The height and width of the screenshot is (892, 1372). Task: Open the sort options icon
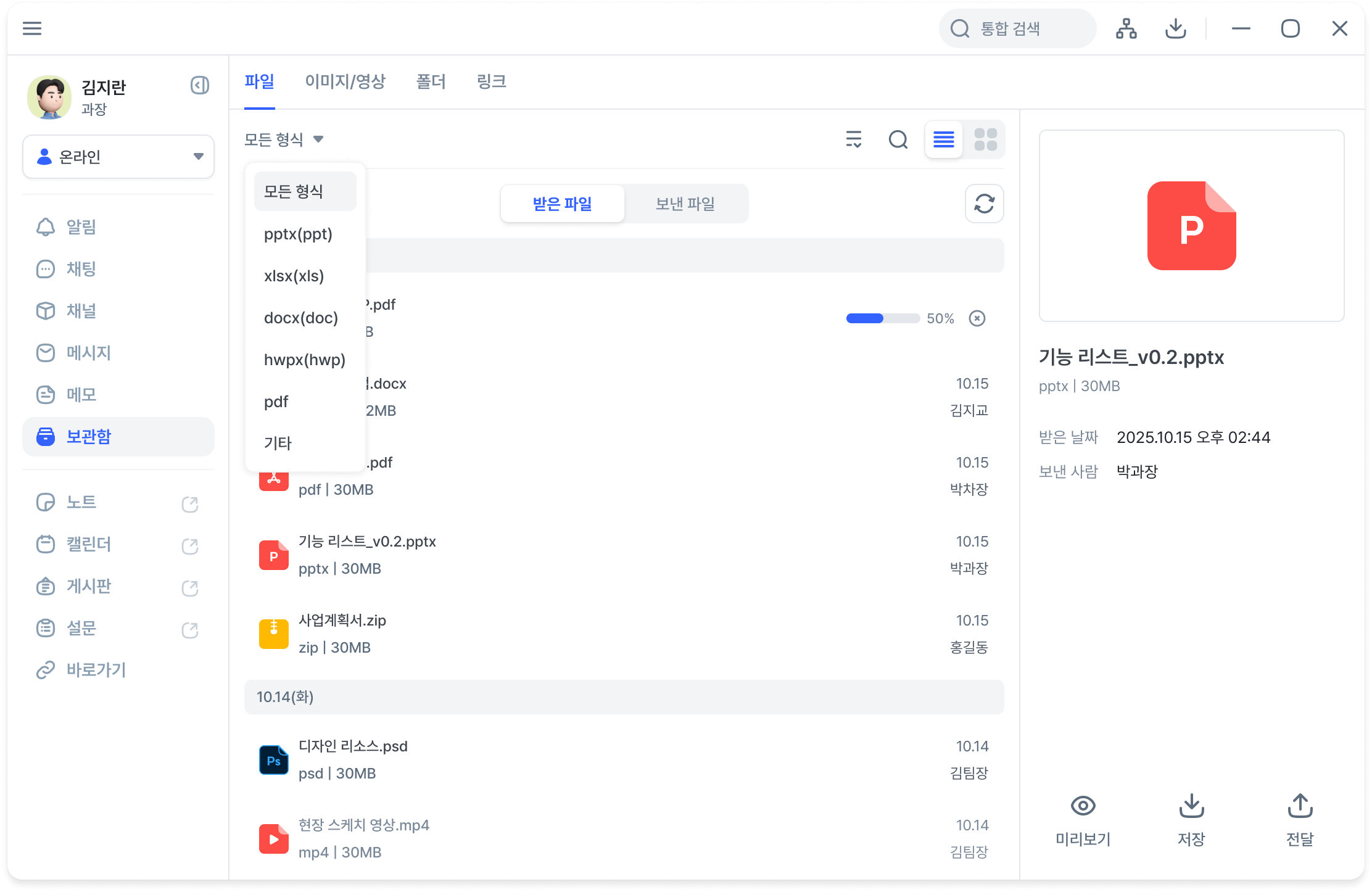[x=854, y=139]
